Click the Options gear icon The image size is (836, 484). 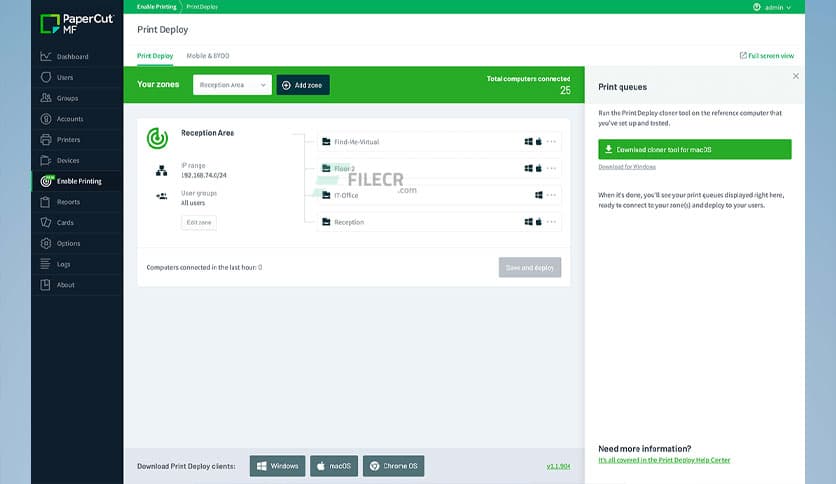coord(46,243)
